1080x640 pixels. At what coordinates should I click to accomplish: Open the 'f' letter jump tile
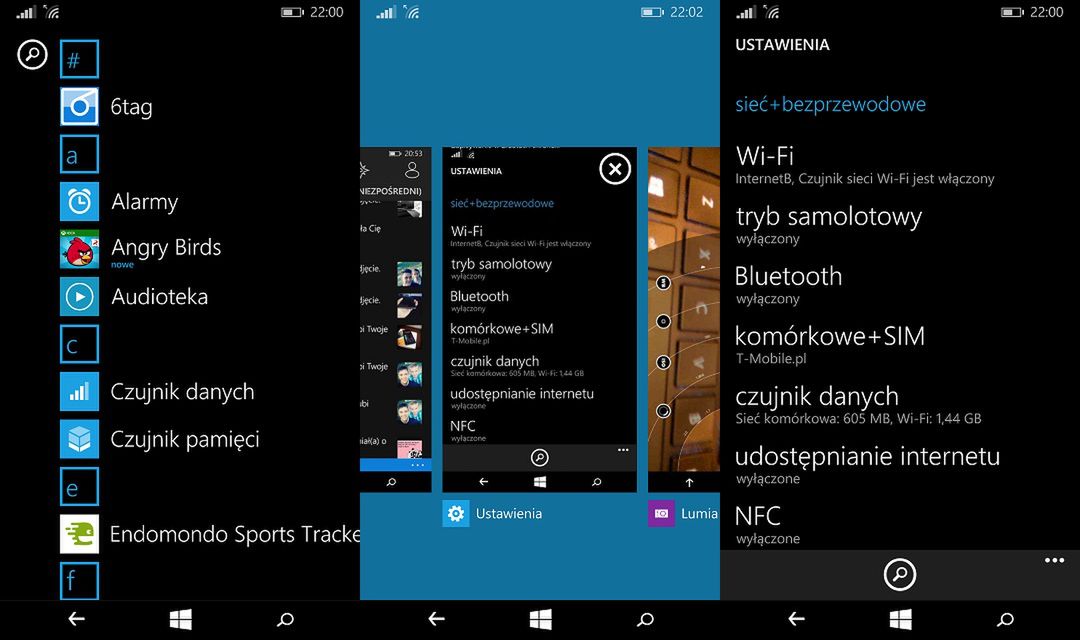click(x=79, y=581)
